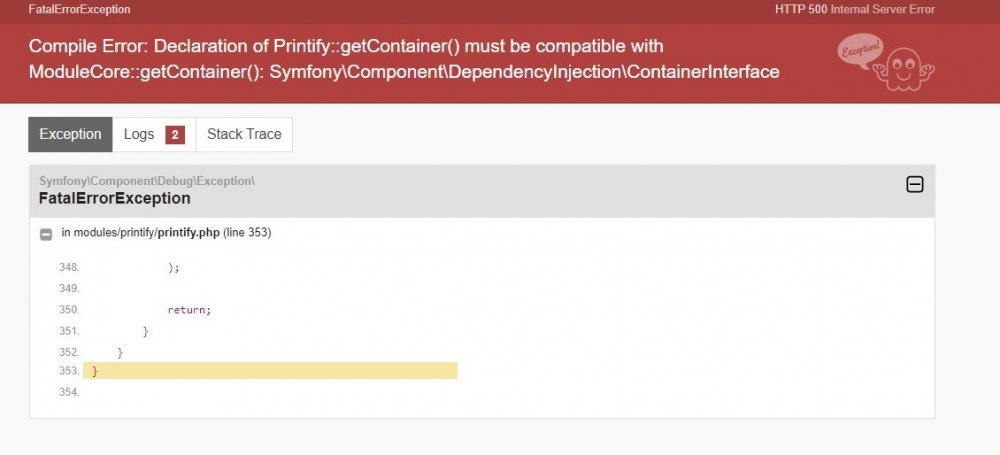Viewport: 1000px width, 455px height.
Task: Click line number 354
Action: [68, 392]
